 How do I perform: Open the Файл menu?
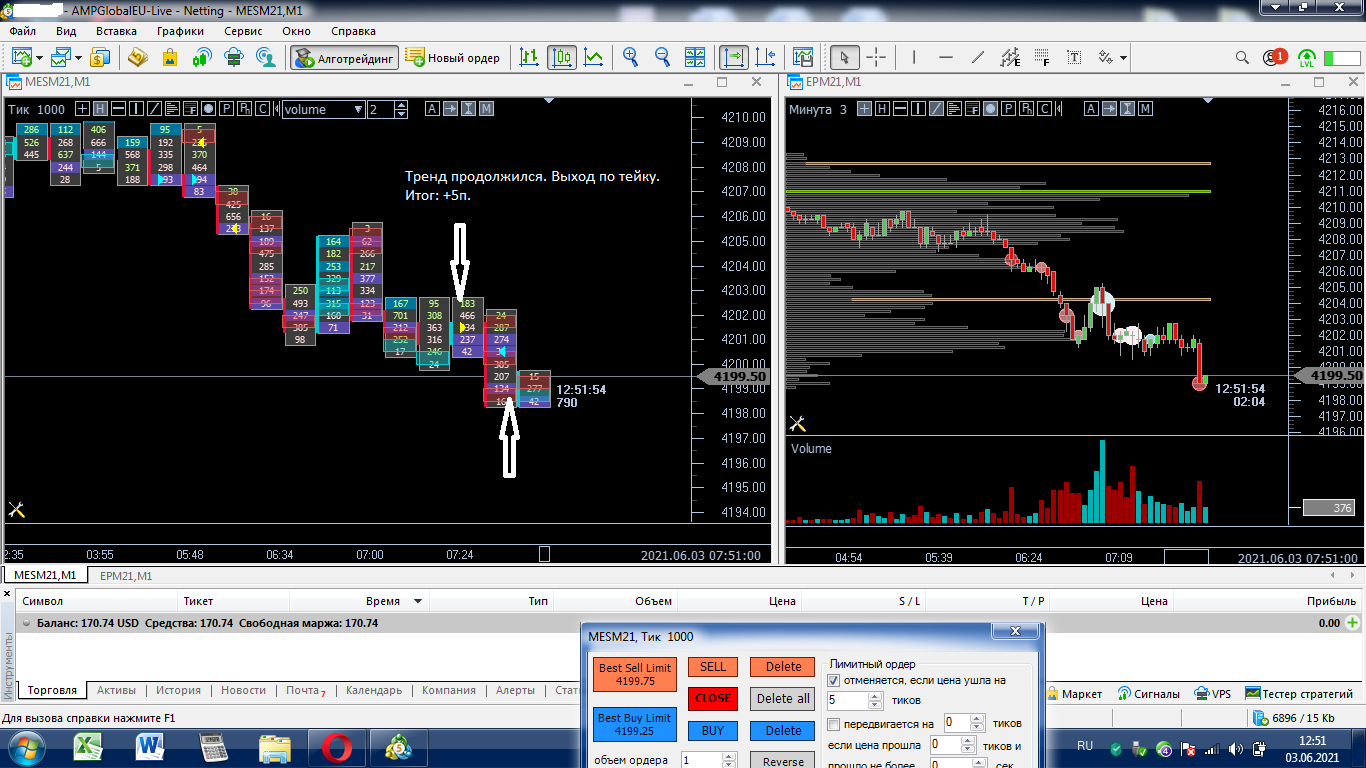[x=22, y=31]
